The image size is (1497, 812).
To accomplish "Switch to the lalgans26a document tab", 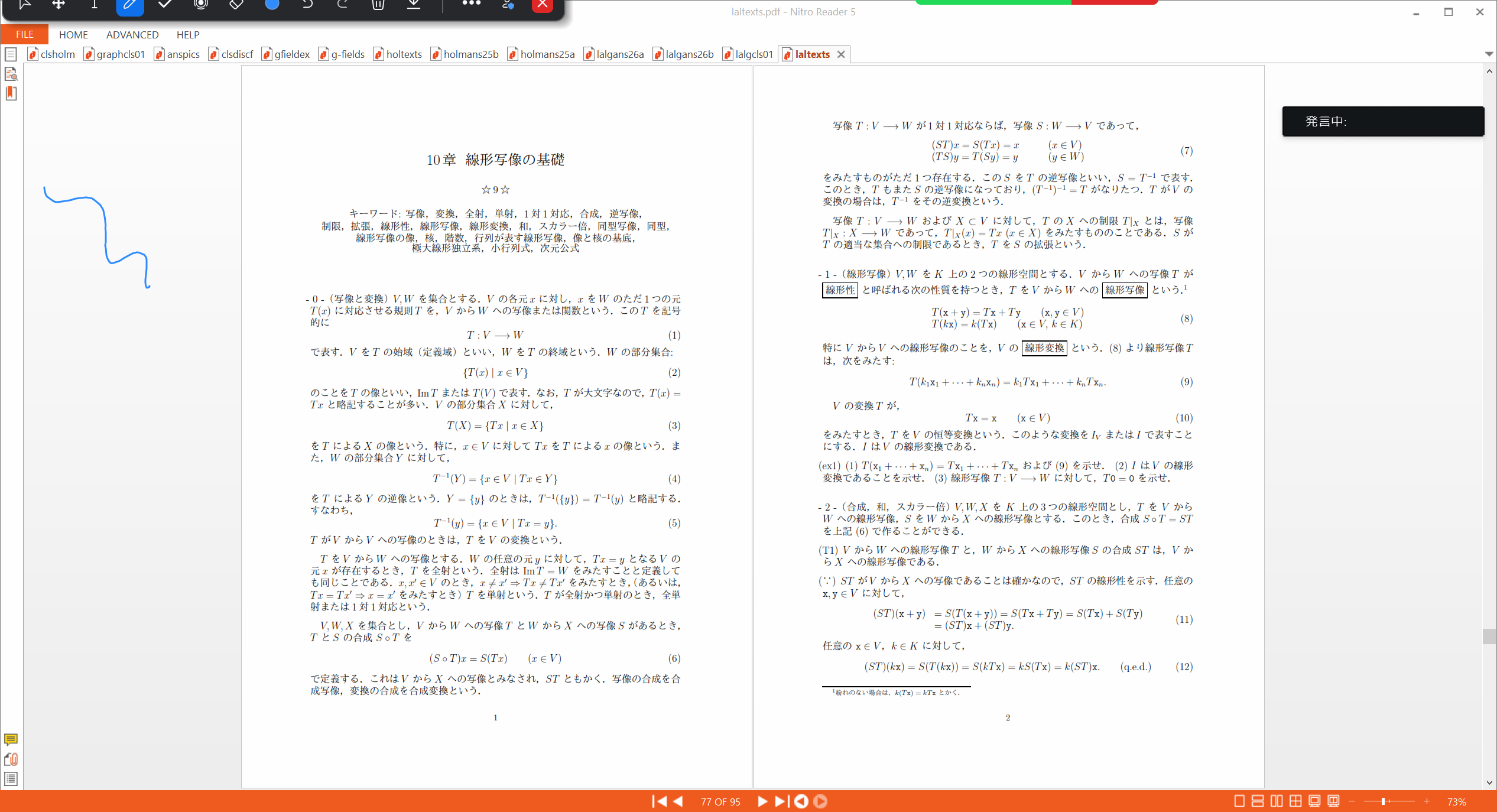I will coord(614,54).
